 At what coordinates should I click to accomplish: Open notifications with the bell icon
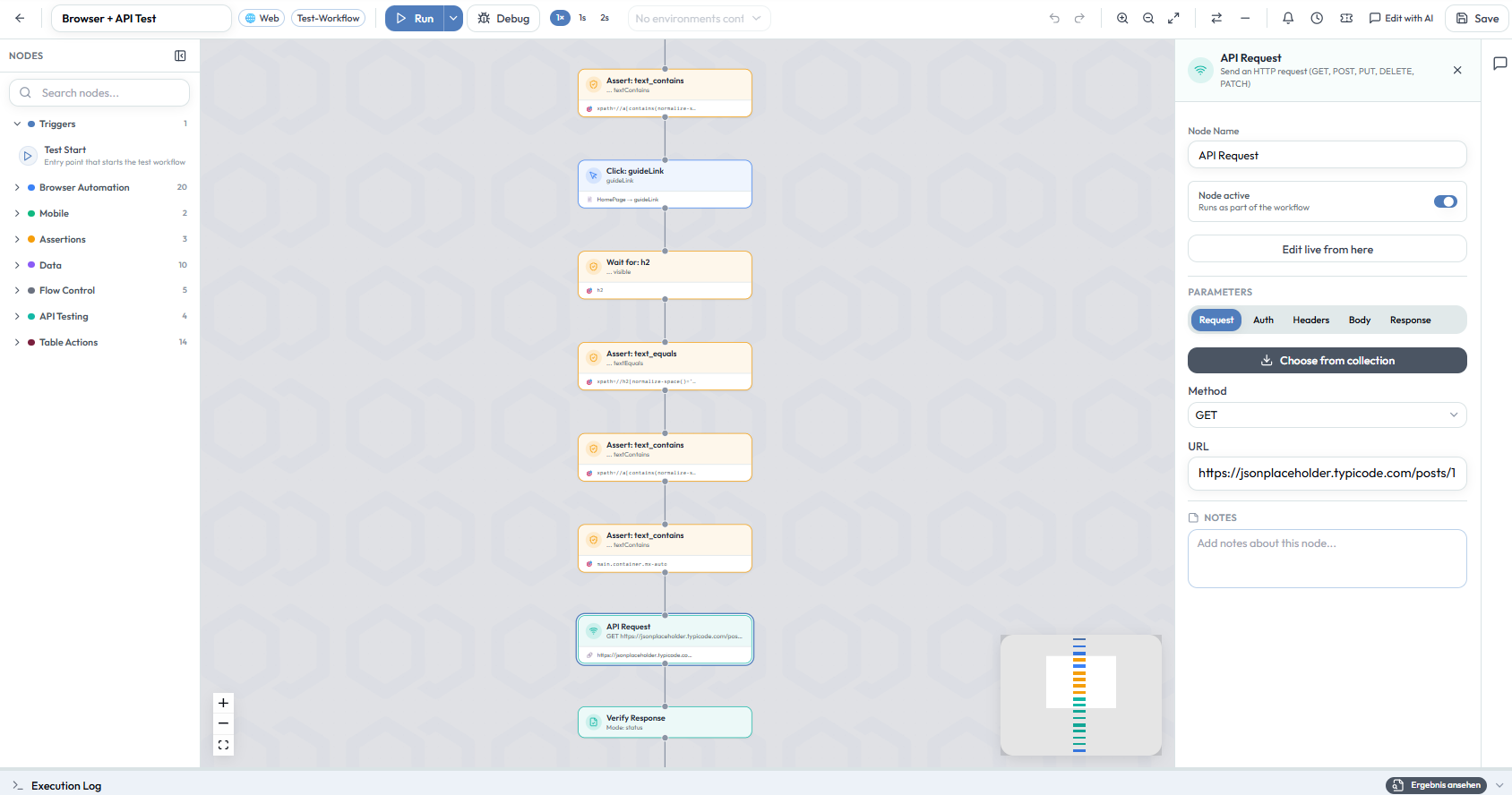(x=1288, y=18)
